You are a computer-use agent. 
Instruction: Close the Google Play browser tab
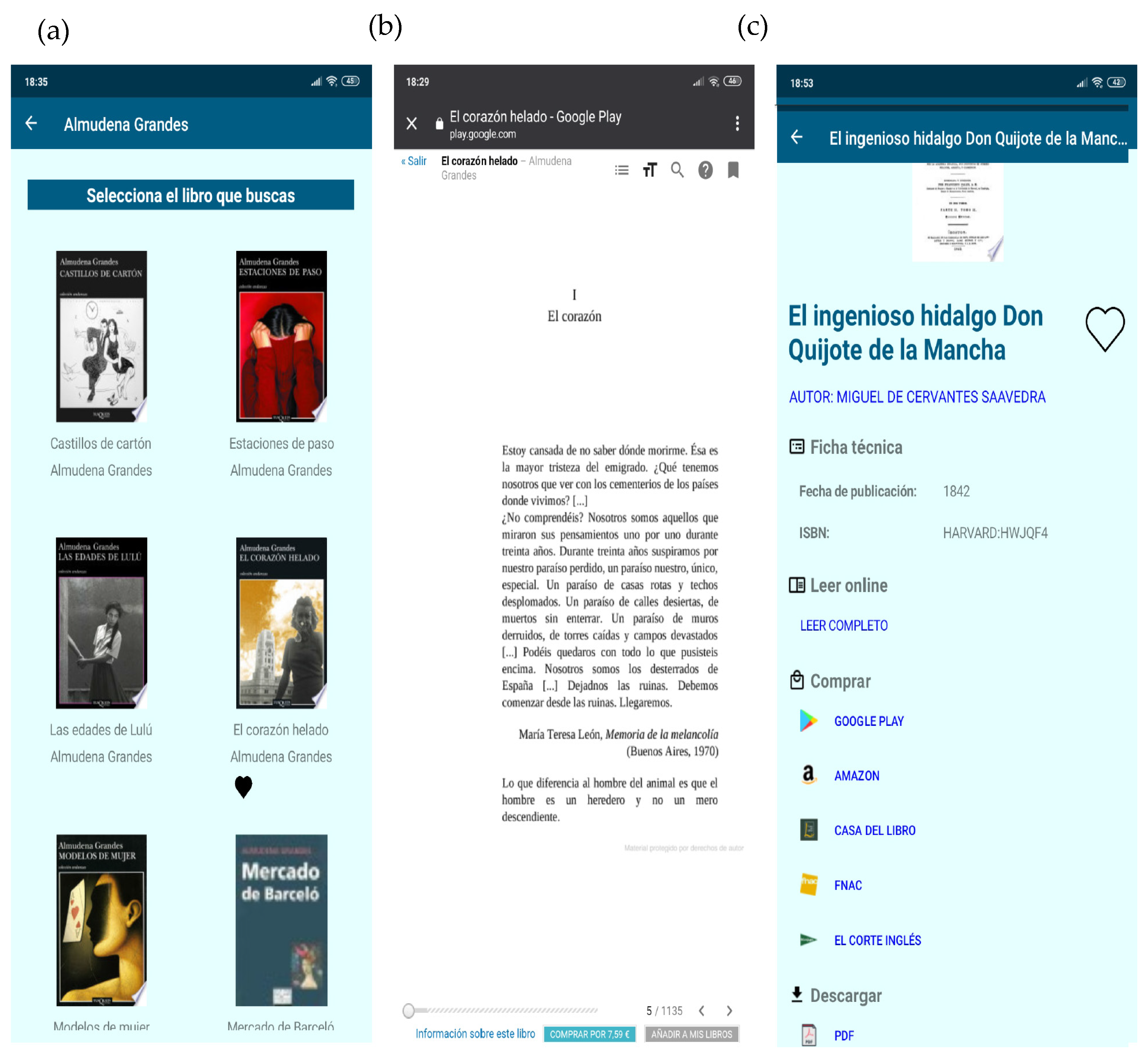pyautogui.click(x=412, y=123)
